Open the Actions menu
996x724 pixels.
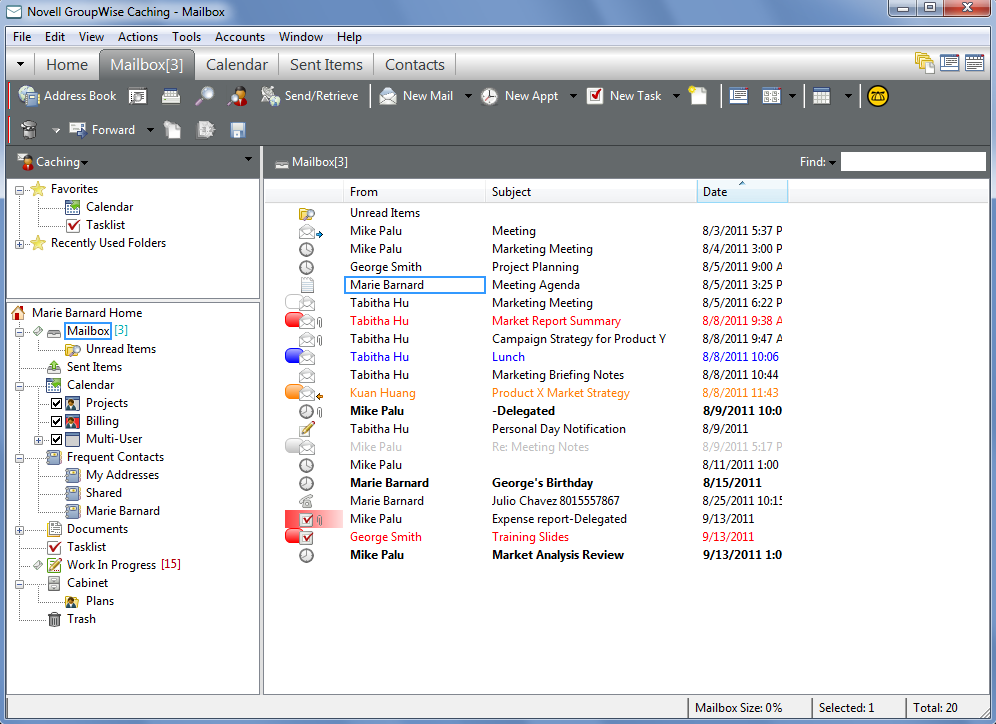click(x=138, y=37)
